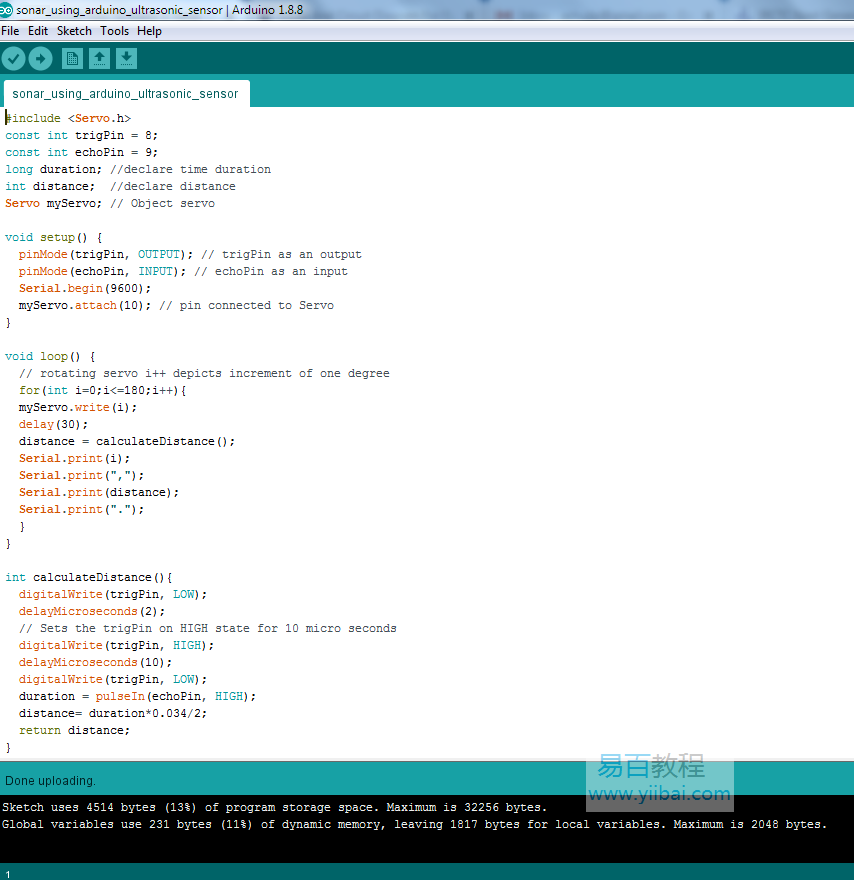The width and height of the screenshot is (854, 880).
Task: Click the 'Done uploading.' status message
Action: tap(51, 780)
